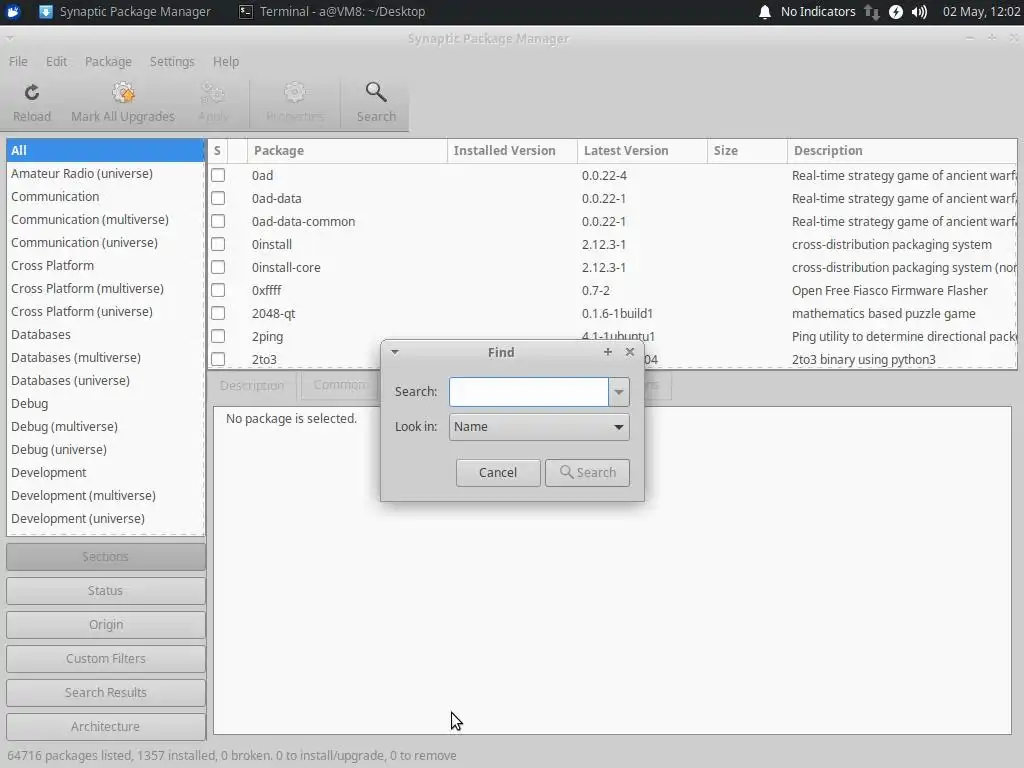Click the Reload toolbar icon
Viewport: 1024px width, 768px height.
(31, 93)
